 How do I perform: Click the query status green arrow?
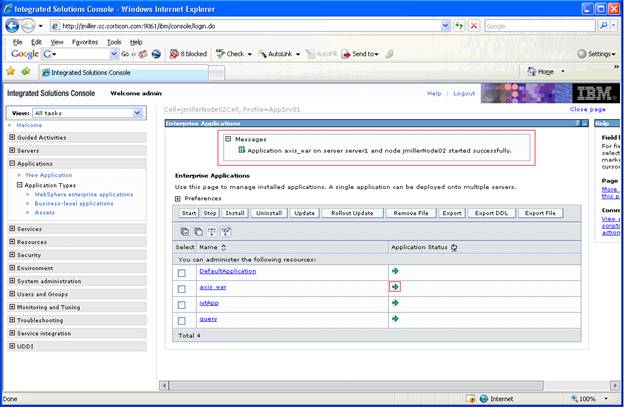[395, 319]
